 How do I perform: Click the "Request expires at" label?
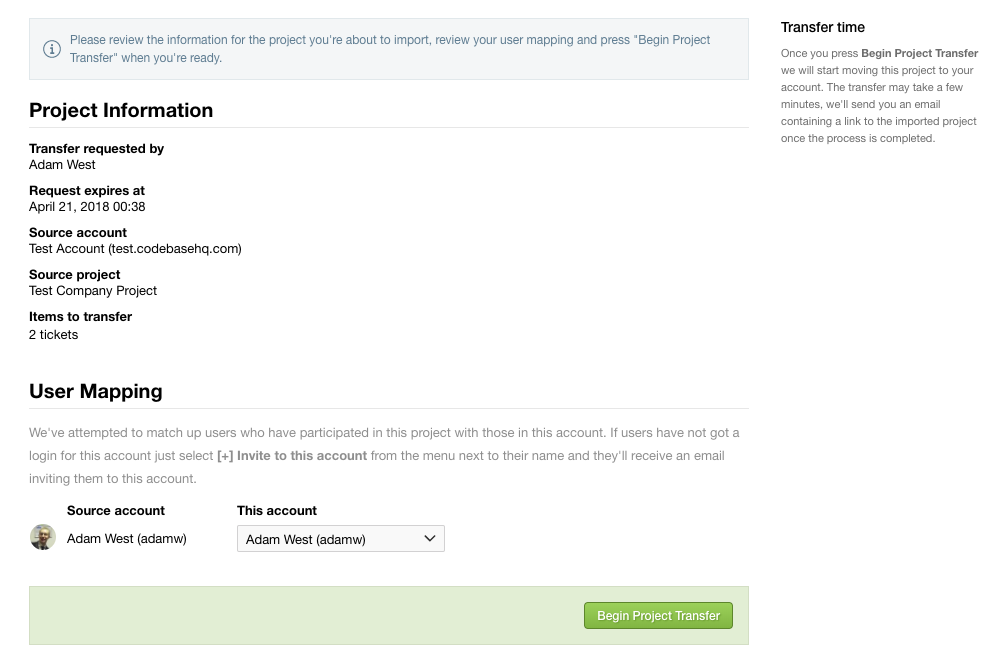tap(87, 190)
